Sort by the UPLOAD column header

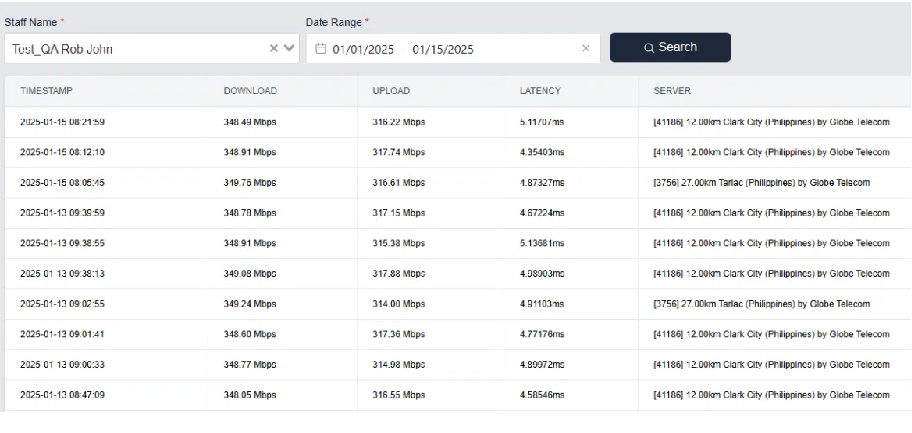(x=391, y=91)
